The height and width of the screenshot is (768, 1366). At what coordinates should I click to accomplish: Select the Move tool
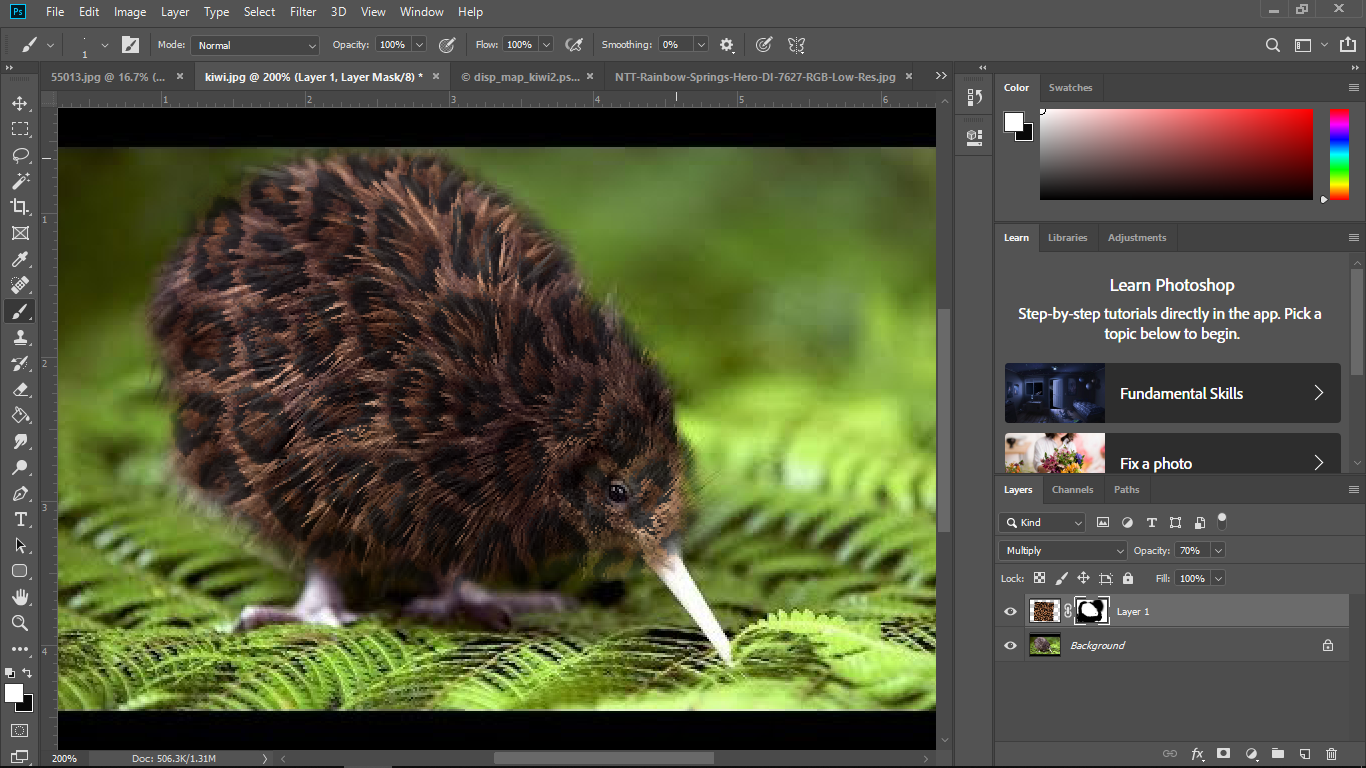pyautogui.click(x=20, y=104)
